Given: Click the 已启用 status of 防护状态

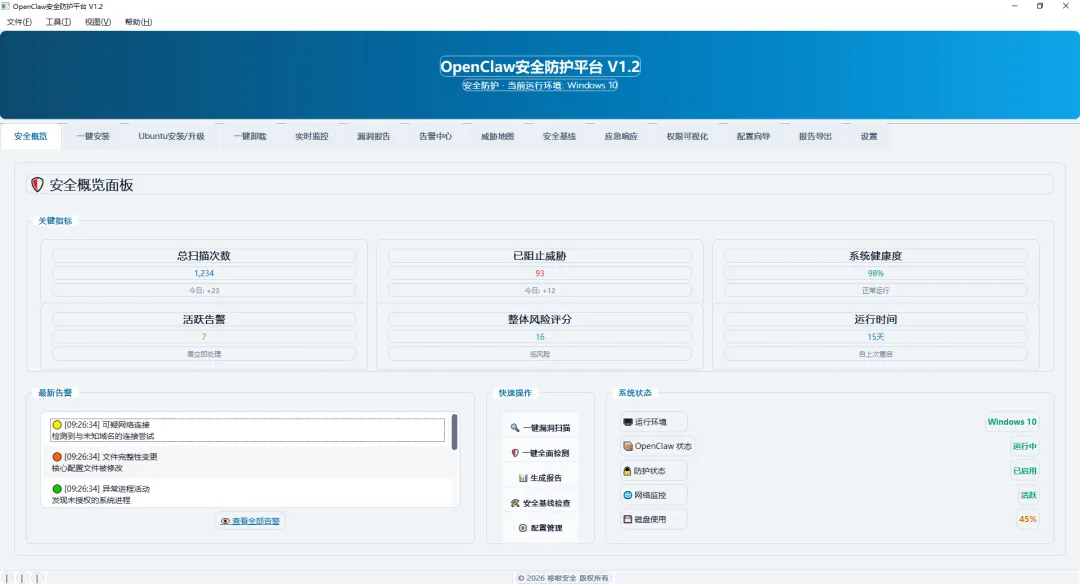Looking at the screenshot, I should pos(1024,471).
